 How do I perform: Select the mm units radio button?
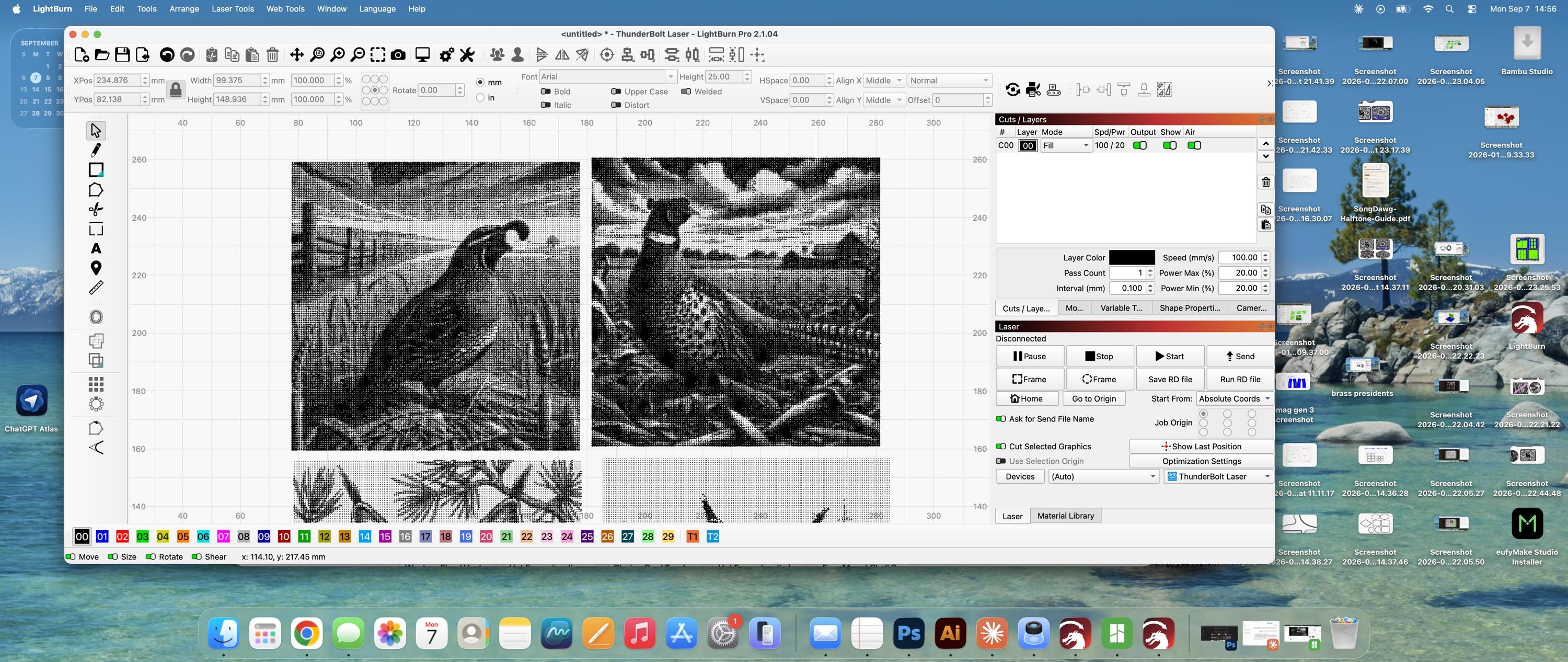(480, 82)
